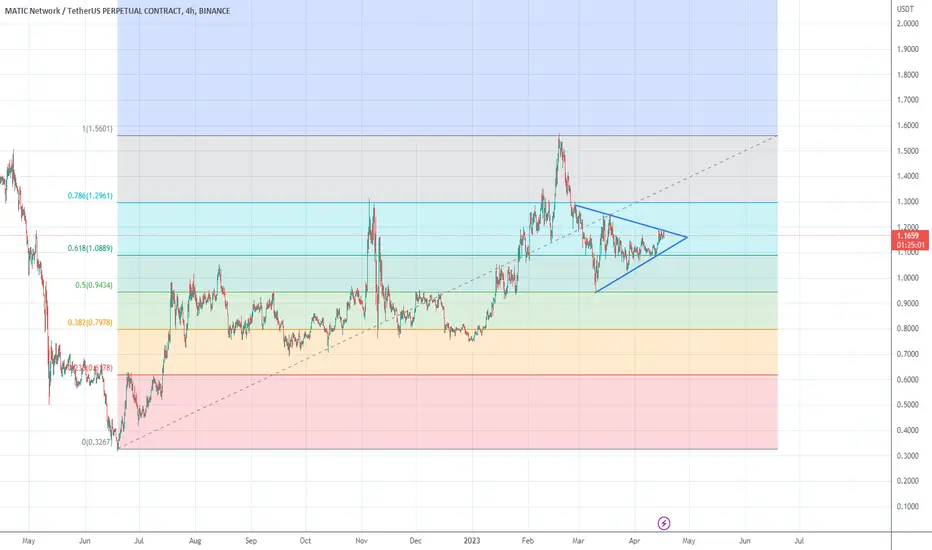The width and height of the screenshot is (932, 550).
Task: Click the 1.4000 price axis label
Action: tap(908, 176)
